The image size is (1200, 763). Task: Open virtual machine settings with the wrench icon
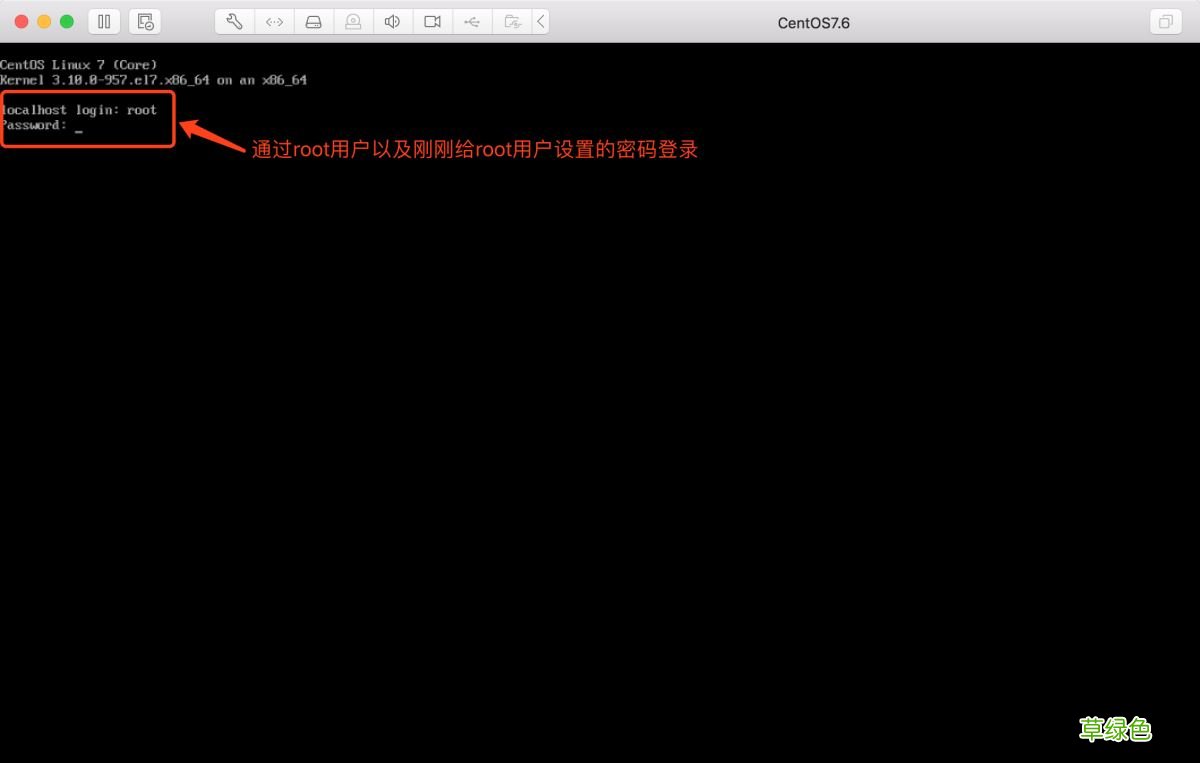[x=234, y=21]
